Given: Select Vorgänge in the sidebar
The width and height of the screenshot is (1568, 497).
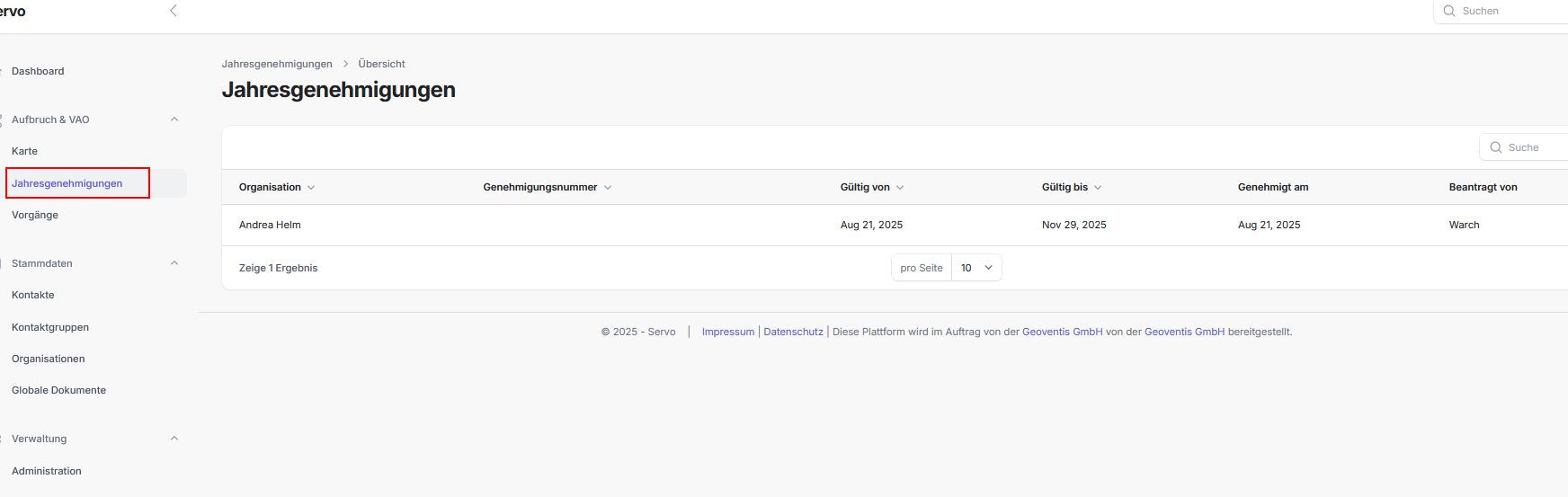Looking at the screenshot, I should [35, 215].
